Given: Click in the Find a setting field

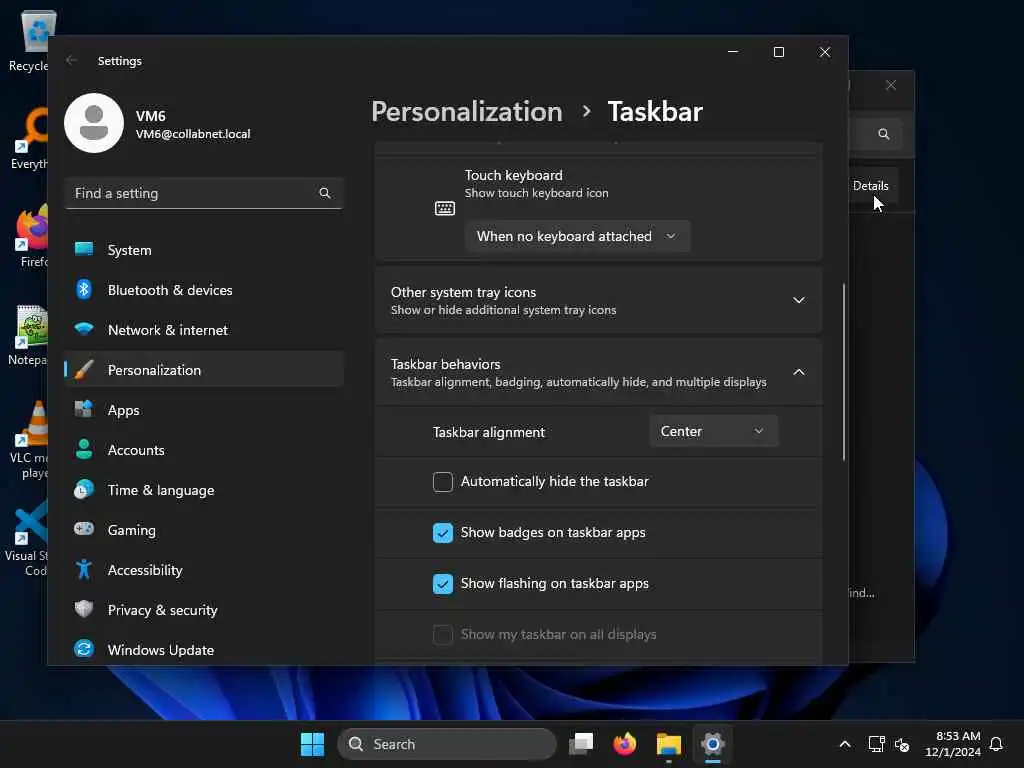Looking at the screenshot, I should tap(204, 193).
